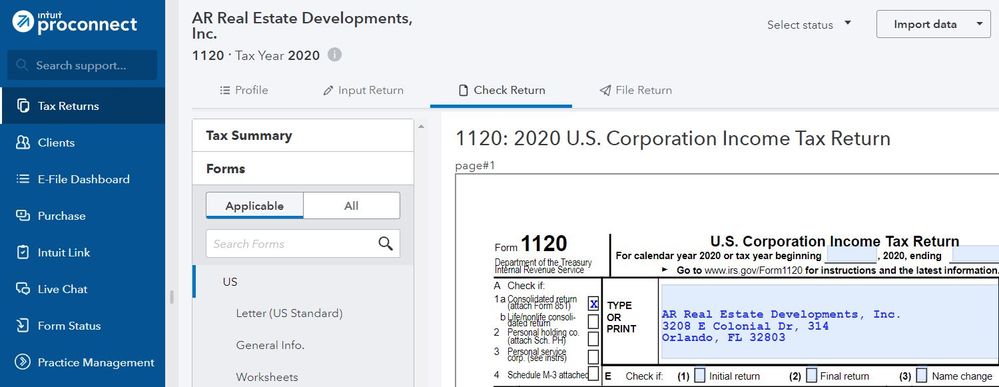Check the Life/nonlife consolidated return box

(593, 321)
